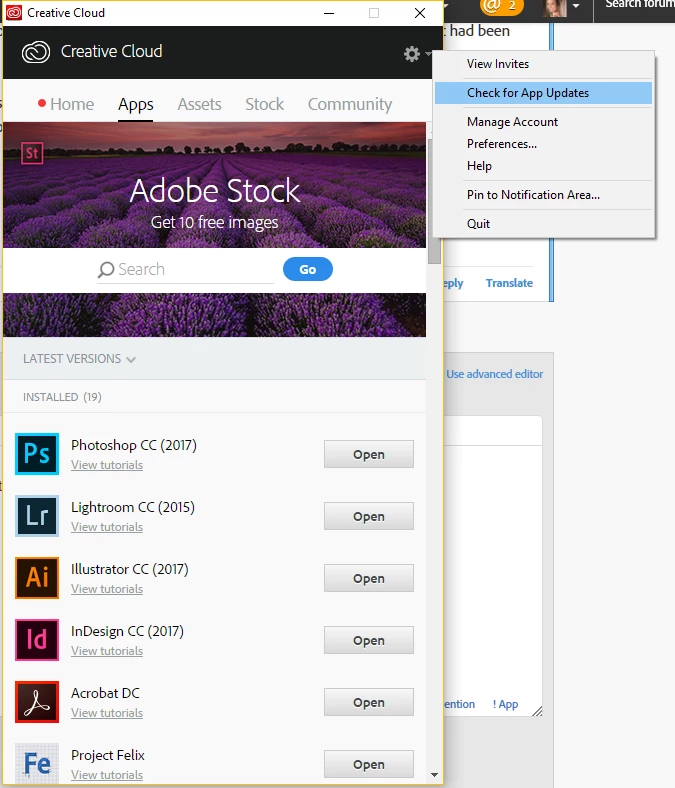Click the apps list scrollbar thumb
The width and height of the screenshot is (675, 788).
(x=434, y=201)
